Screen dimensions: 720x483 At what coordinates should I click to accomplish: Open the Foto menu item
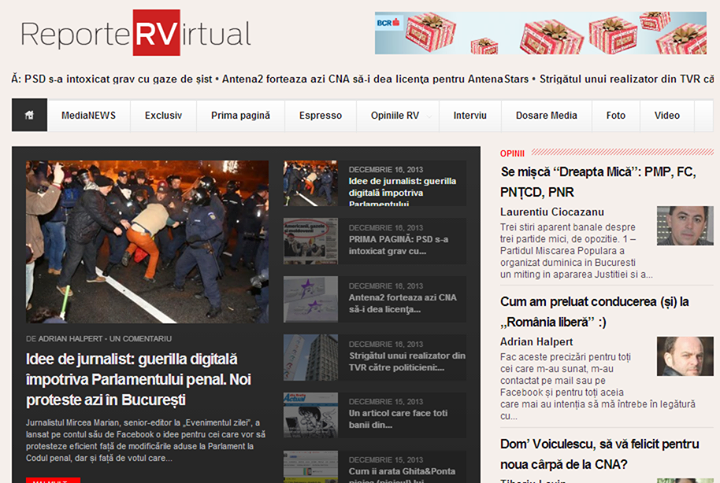pos(616,115)
